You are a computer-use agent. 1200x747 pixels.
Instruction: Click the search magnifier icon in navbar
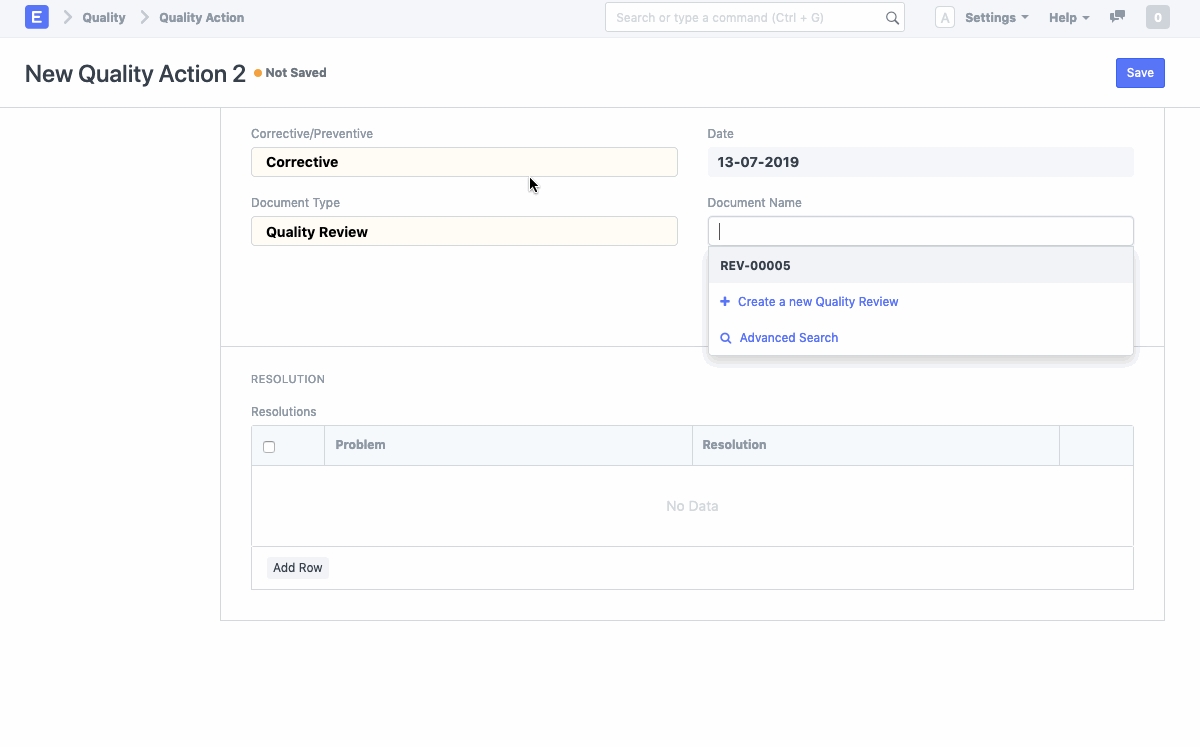tap(892, 18)
